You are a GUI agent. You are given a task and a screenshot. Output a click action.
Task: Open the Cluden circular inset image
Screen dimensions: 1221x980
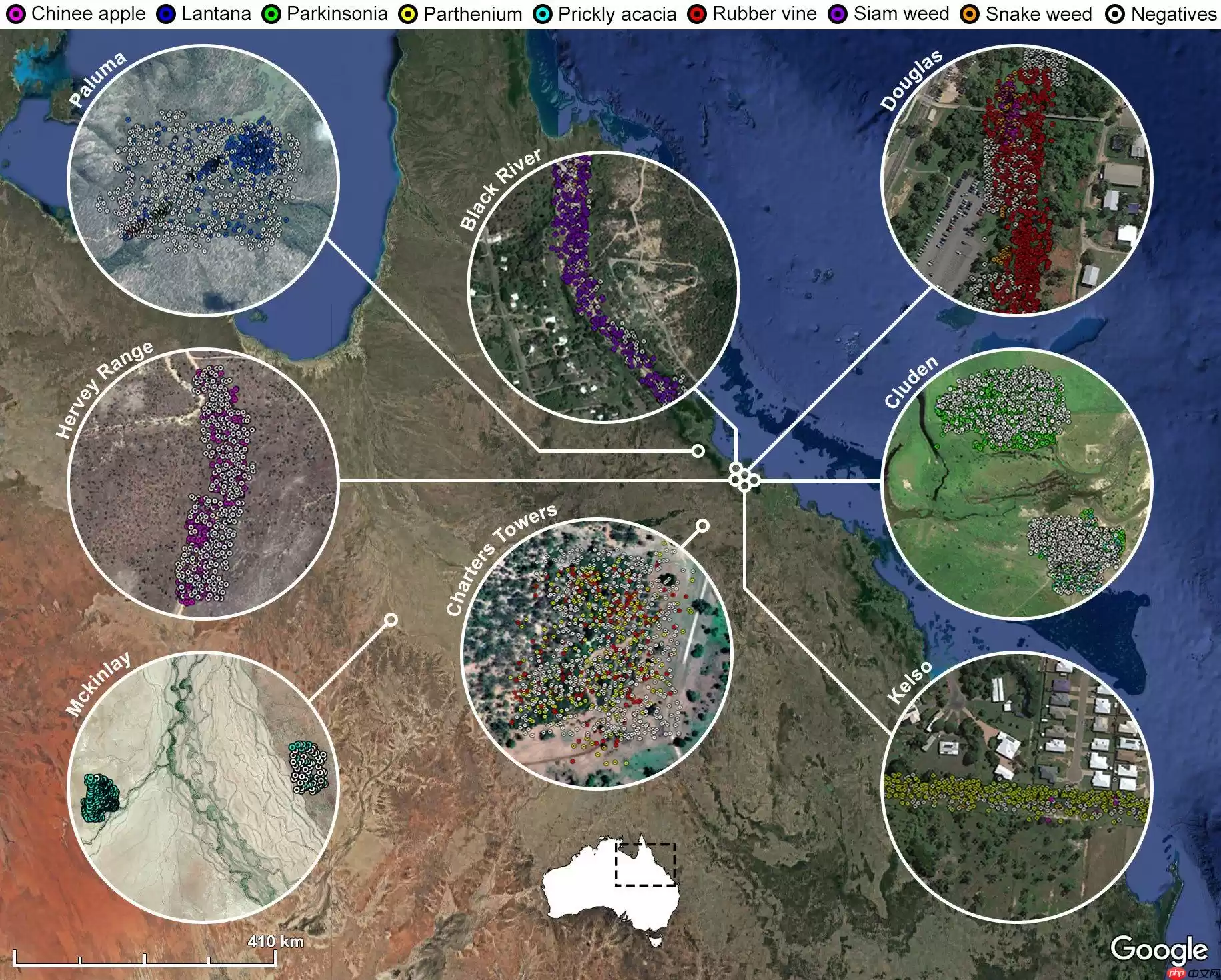coord(1016,483)
